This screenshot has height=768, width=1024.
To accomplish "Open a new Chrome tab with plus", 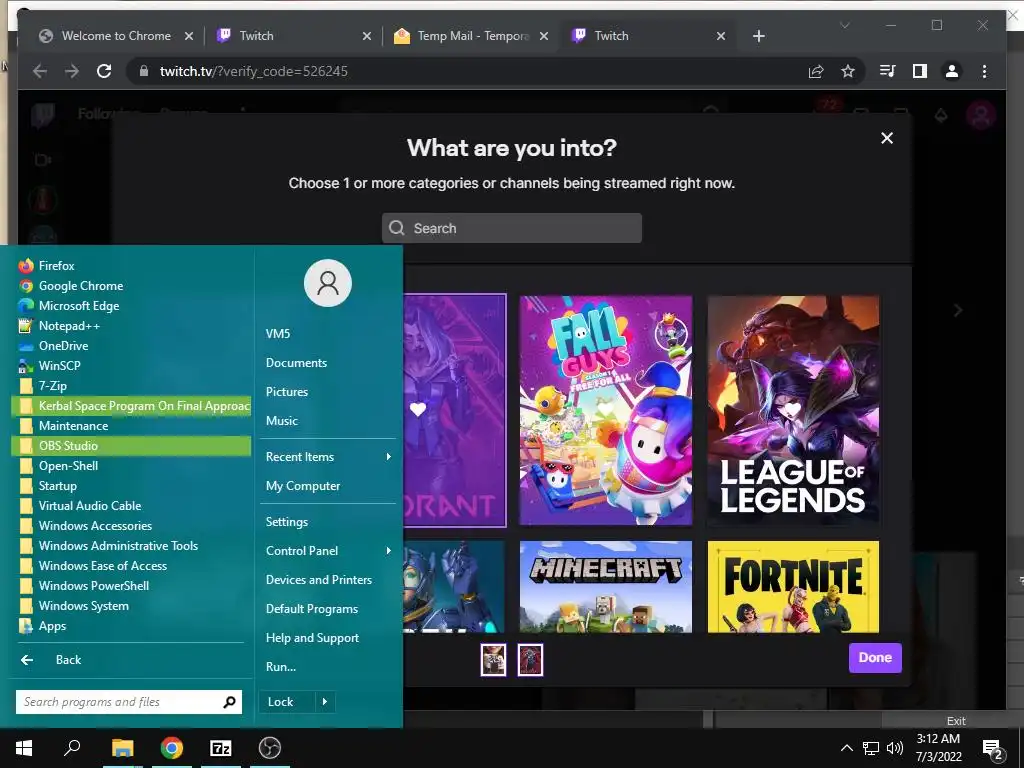I will point(758,36).
